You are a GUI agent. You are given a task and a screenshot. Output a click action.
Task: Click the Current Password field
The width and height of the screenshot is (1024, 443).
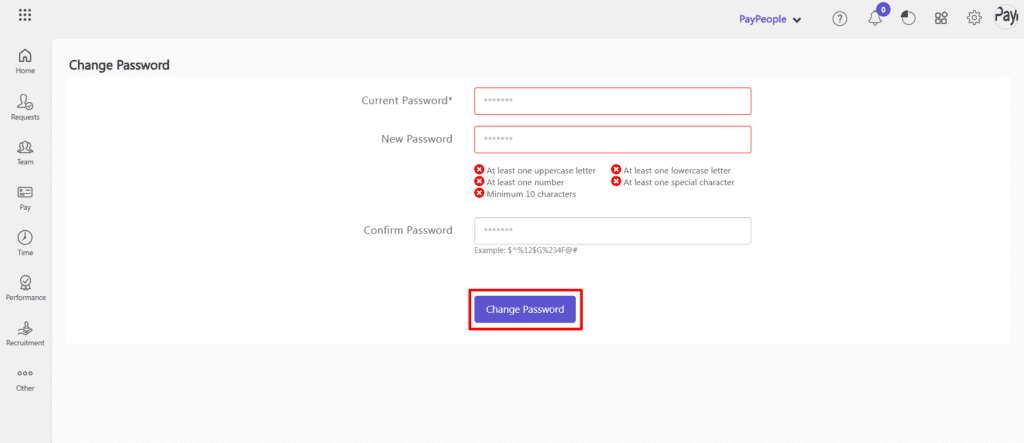pos(612,101)
